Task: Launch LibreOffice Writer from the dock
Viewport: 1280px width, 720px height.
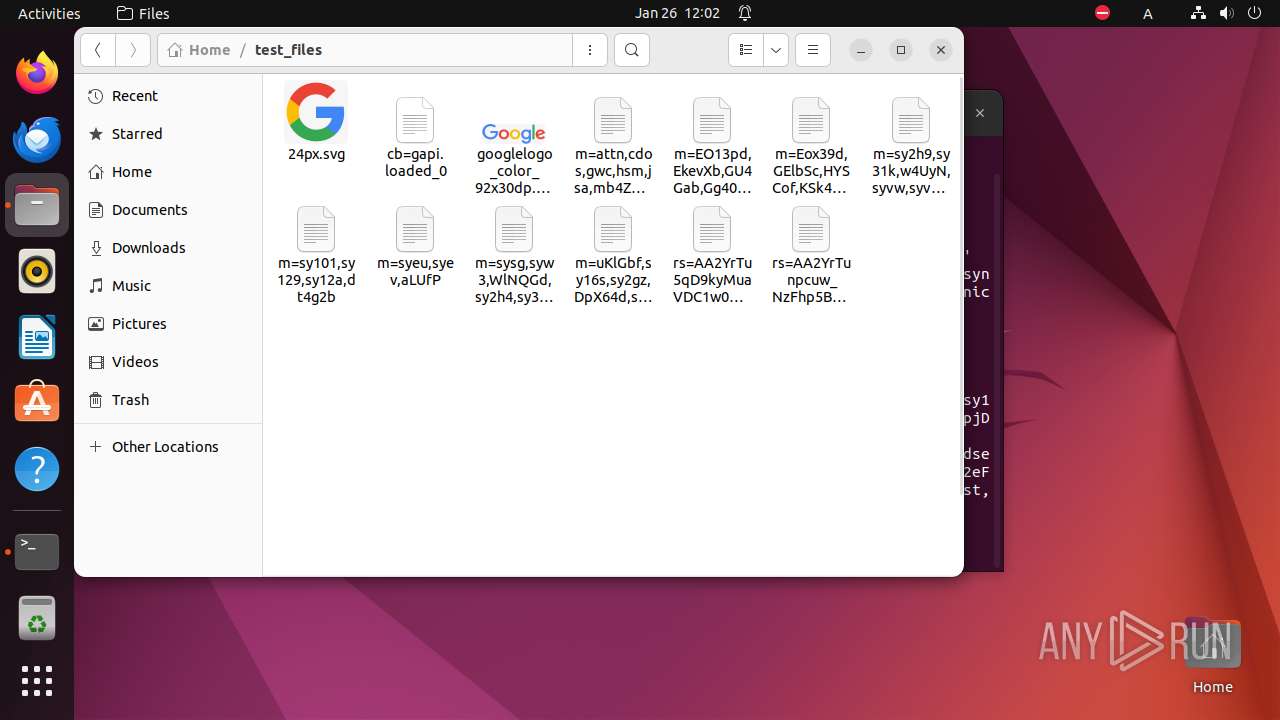Action: coord(37,337)
